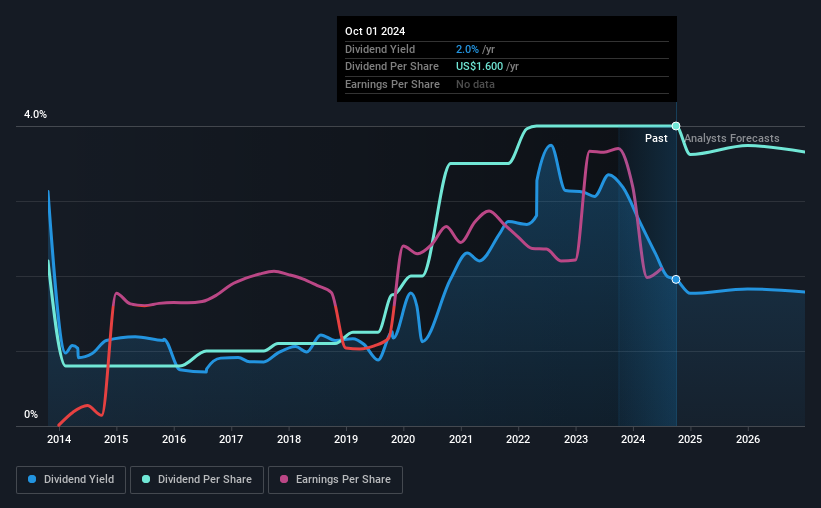Click the 'No data' earnings value
Screen dimensions: 821x508
pyautogui.click(x=475, y=84)
